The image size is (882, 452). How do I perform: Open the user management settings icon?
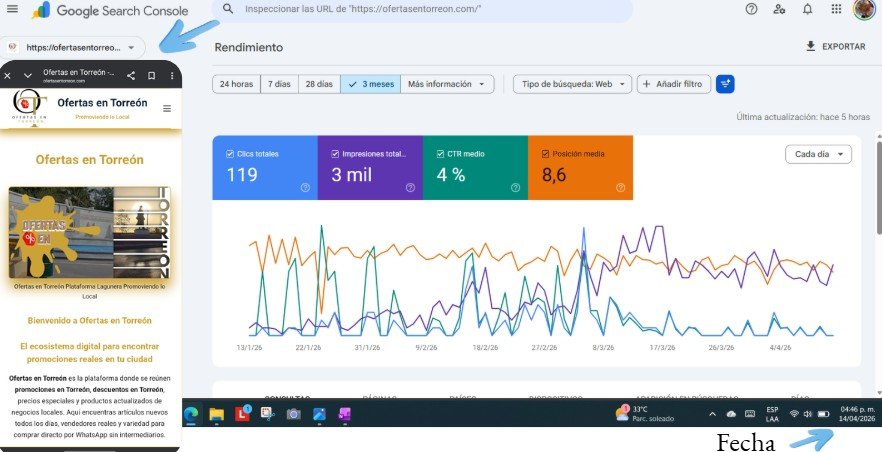tap(779, 9)
